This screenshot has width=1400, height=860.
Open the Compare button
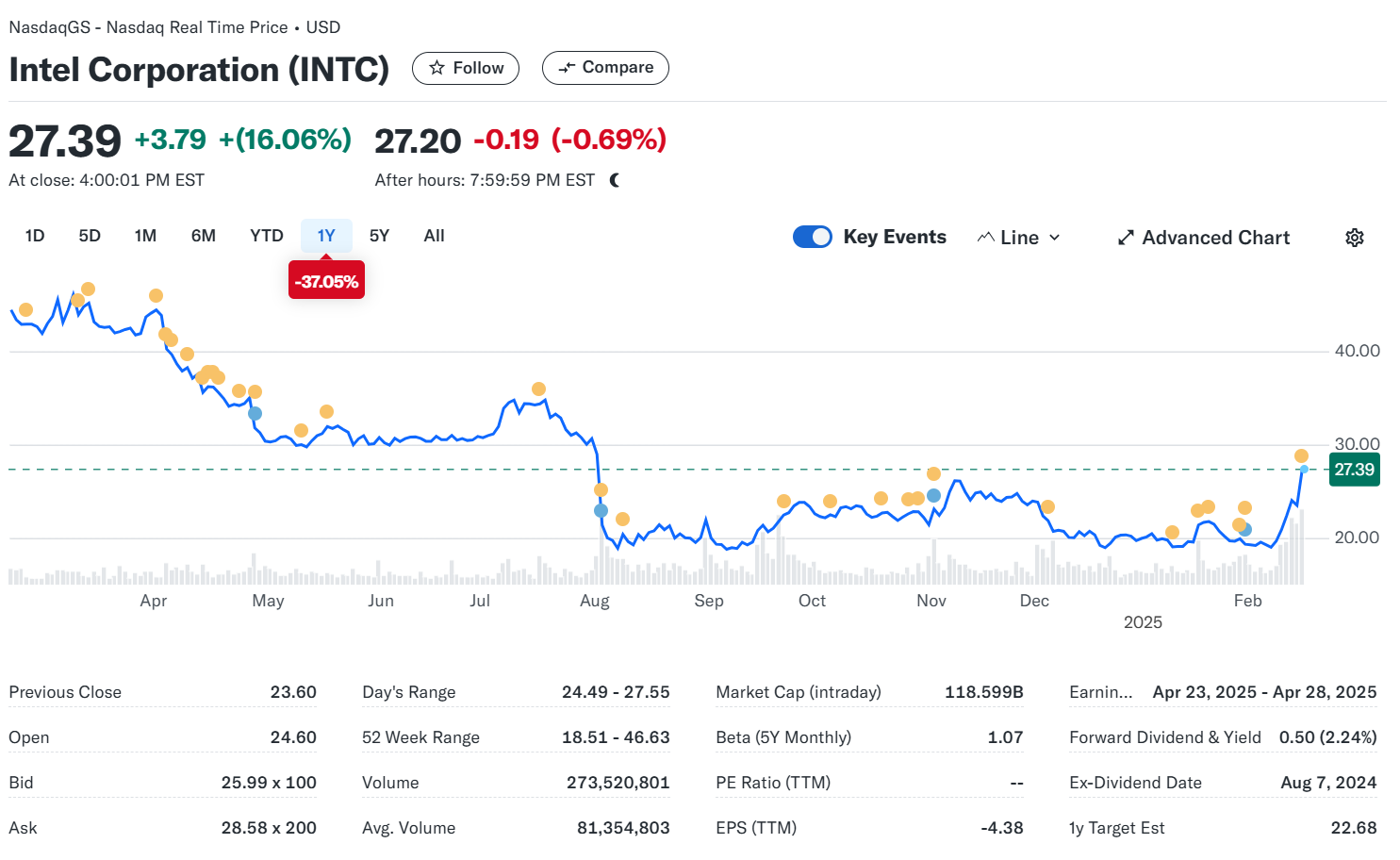tap(605, 68)
